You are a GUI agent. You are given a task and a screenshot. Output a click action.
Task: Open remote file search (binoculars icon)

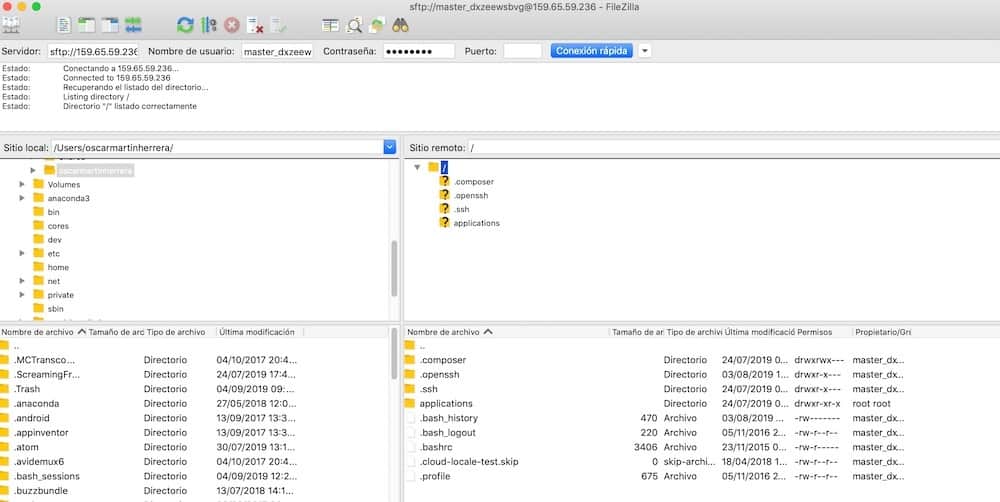tap(400, 25)
